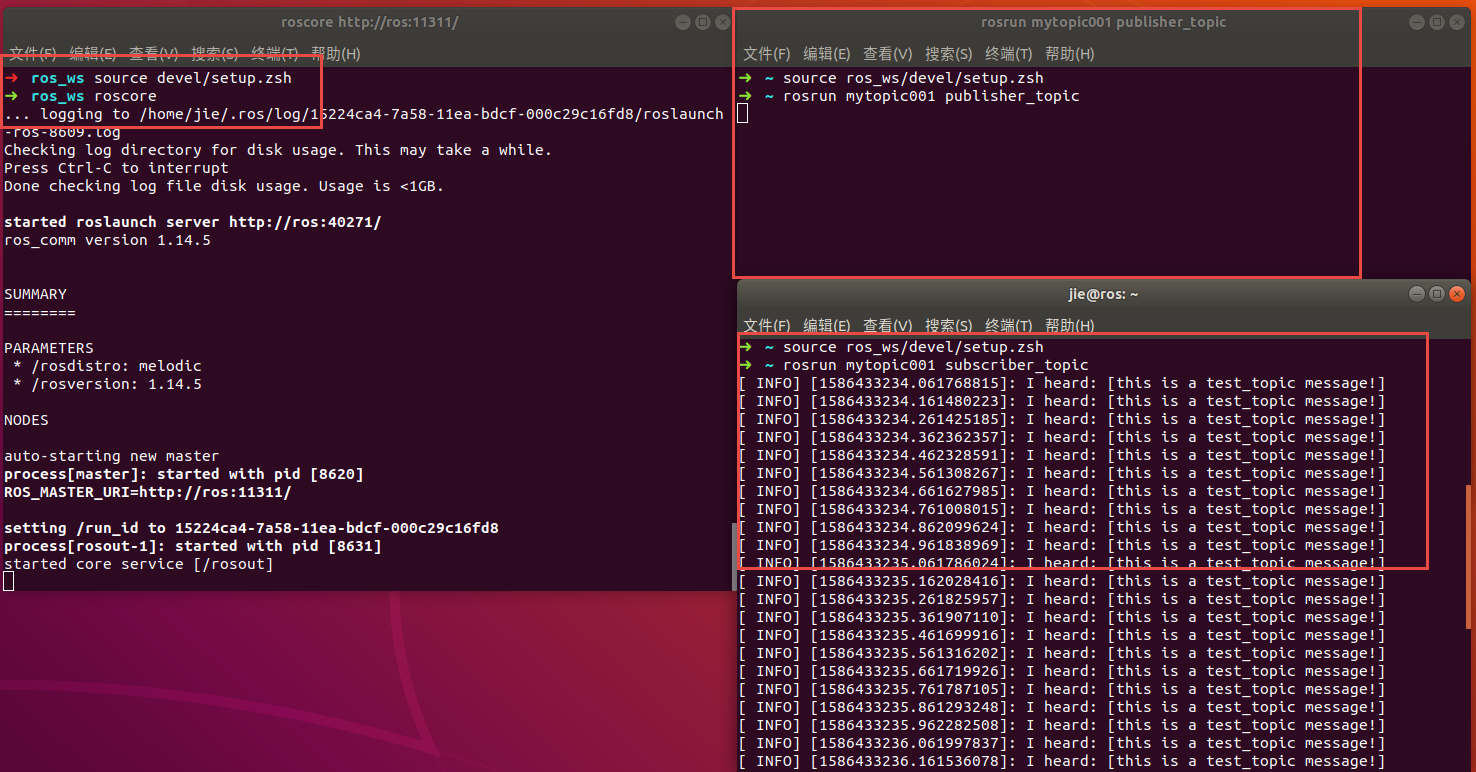
Task: Click 'Press Ctrl-C to interrupt' line
Action: (116, 168)
